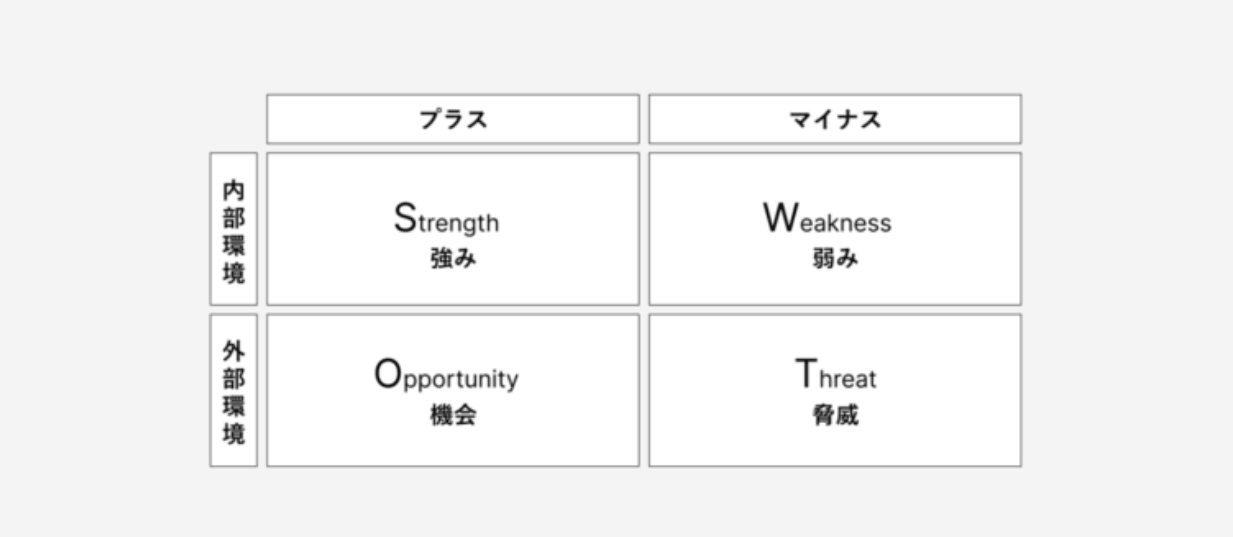Select the 外部環境 row label

coord(233,391)
